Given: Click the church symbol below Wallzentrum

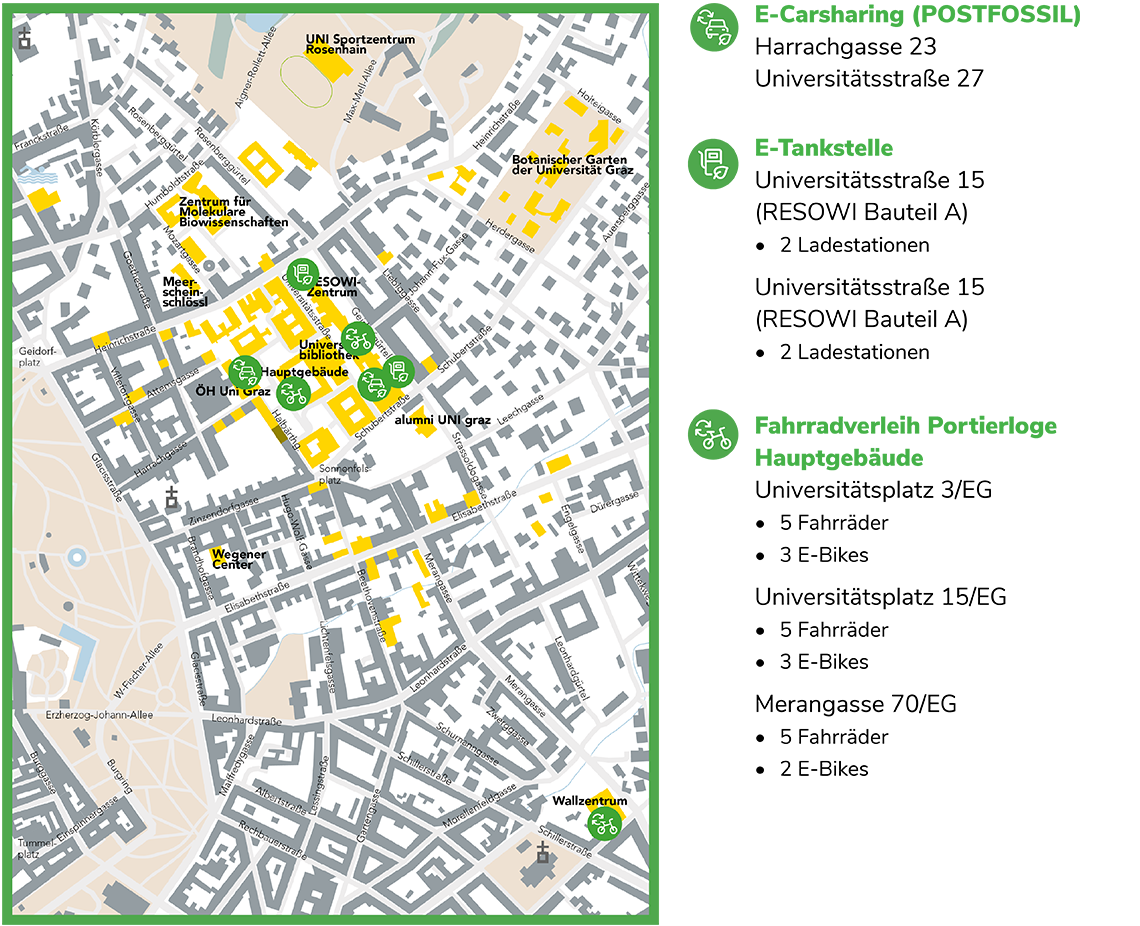Looking at the screenshot, I should click(542, 852).
